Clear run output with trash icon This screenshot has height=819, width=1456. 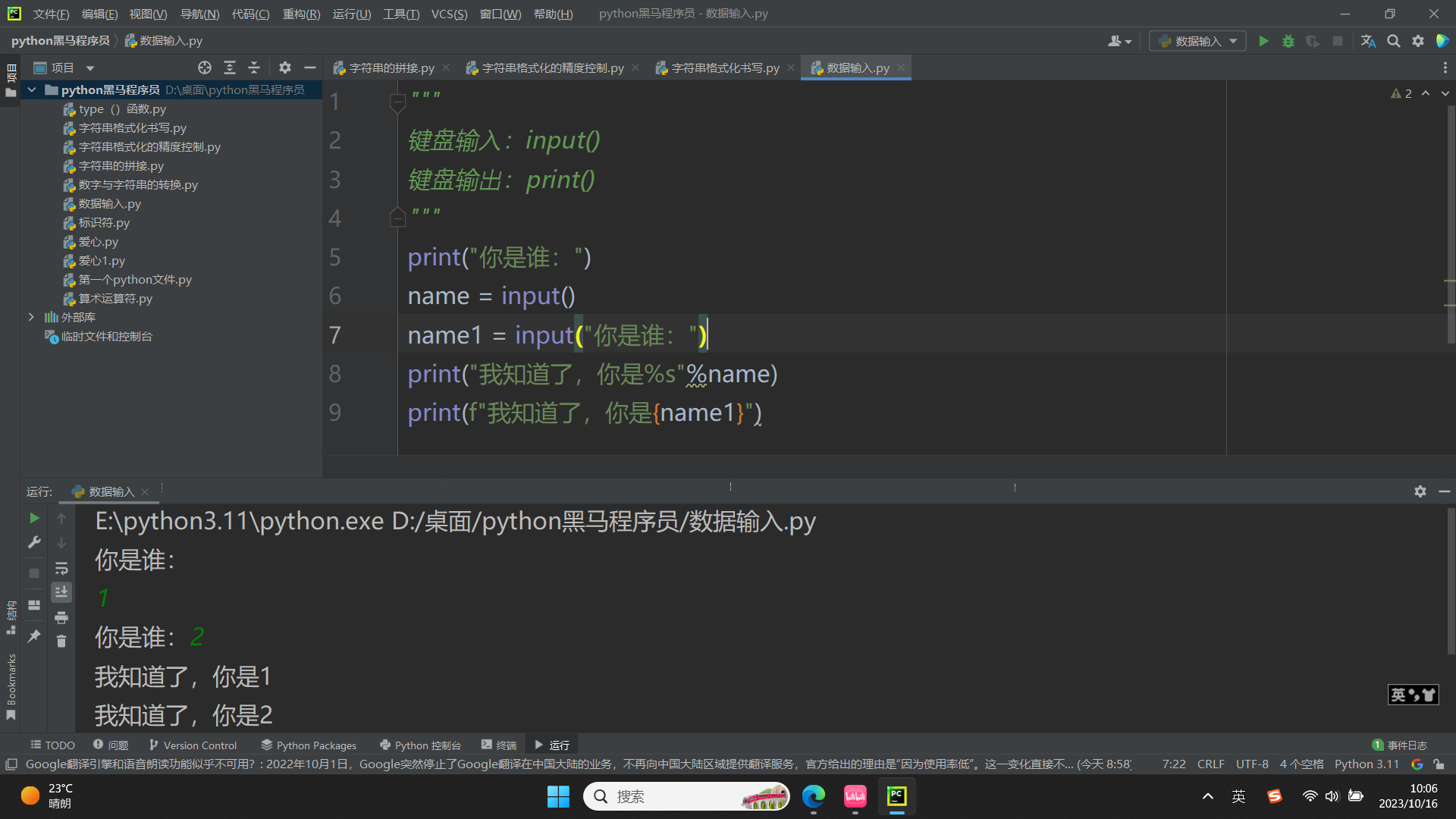pyautogui.click(x=61, y=642)
